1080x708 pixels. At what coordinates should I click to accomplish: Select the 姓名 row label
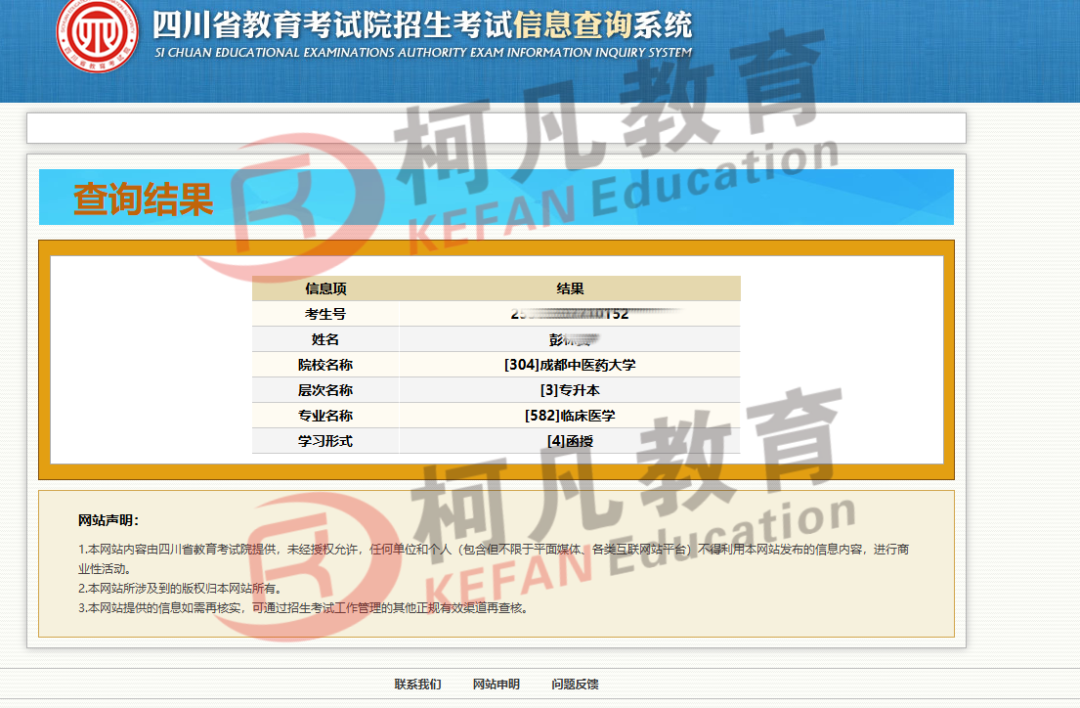[325, 340]
